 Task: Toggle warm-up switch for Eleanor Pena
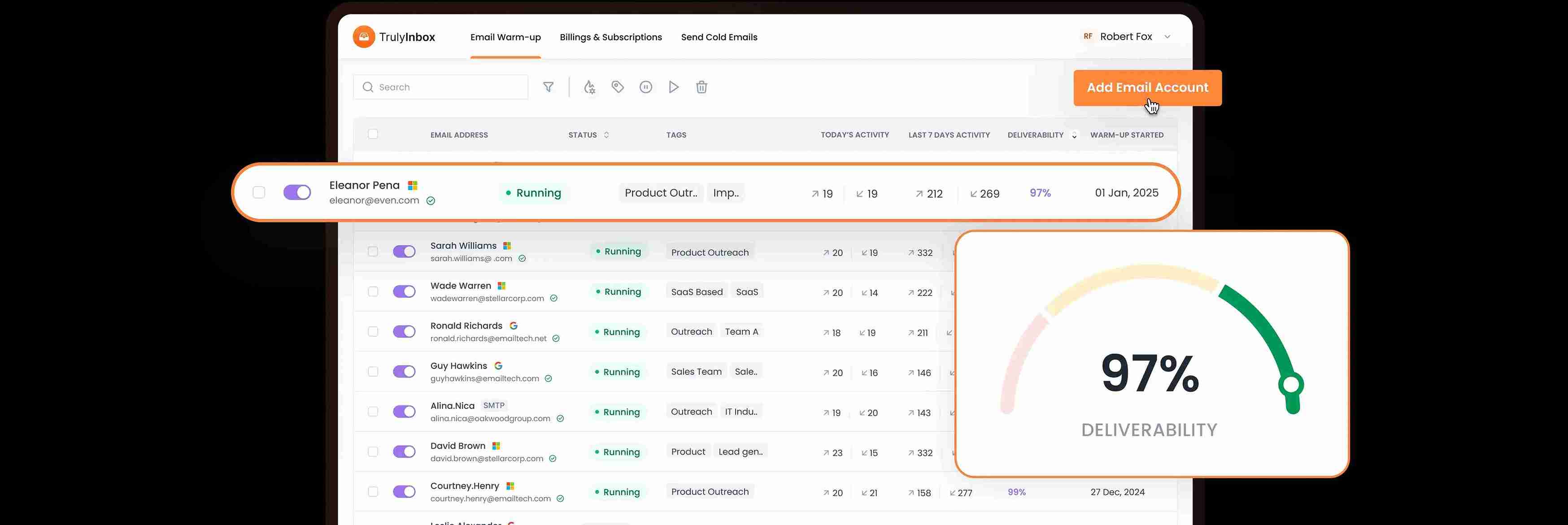point(297,192)
